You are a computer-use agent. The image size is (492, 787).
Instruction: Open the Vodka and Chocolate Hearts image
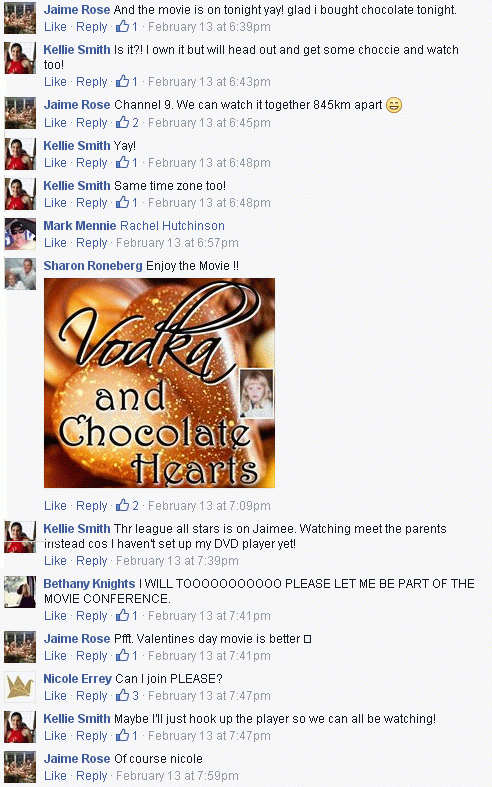[159, 383]
